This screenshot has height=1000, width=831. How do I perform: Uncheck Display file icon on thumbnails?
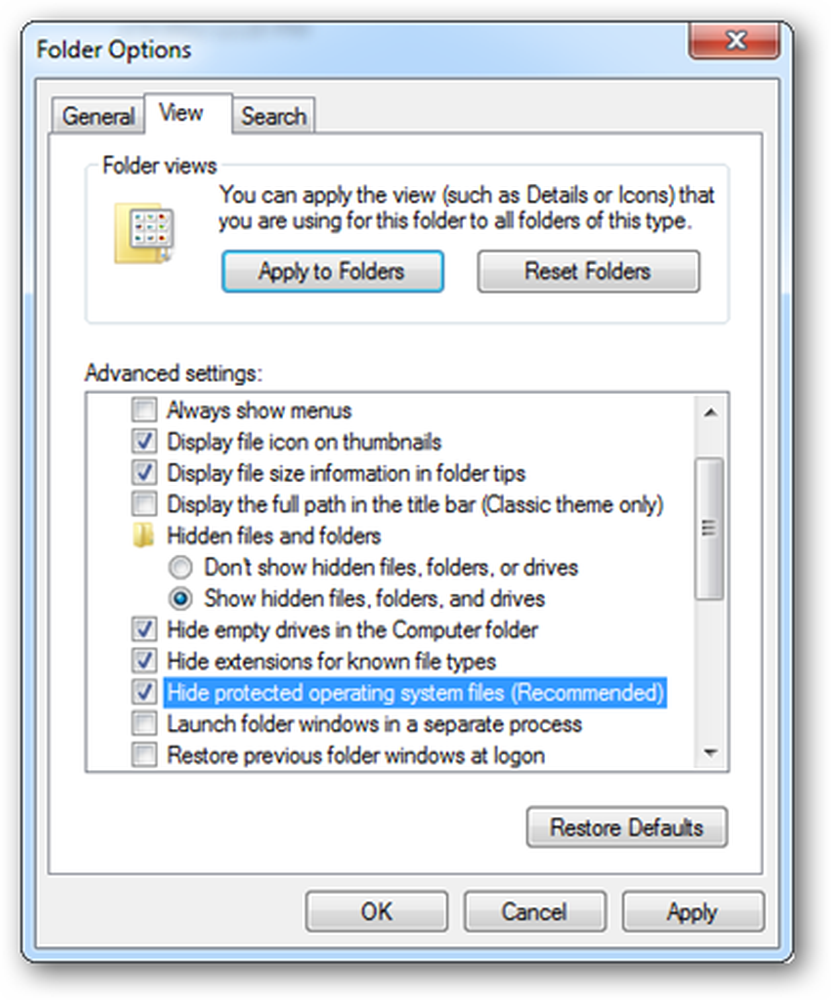pos(144,441)
